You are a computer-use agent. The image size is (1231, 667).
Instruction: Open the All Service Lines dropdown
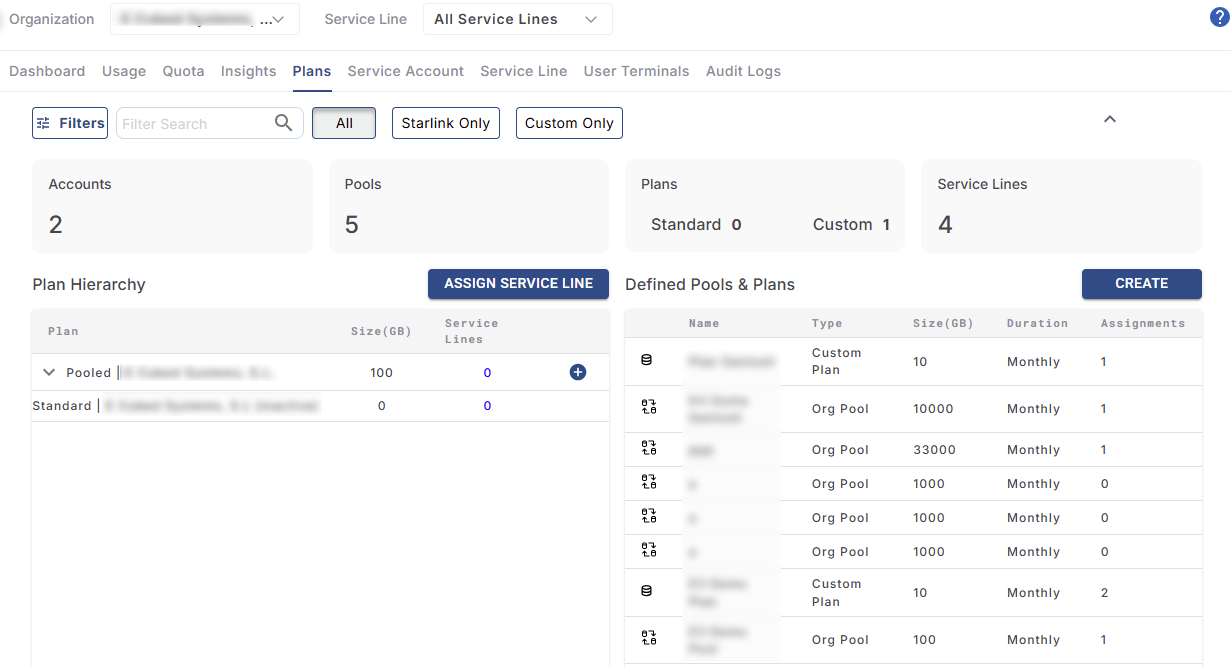(517, 19)
